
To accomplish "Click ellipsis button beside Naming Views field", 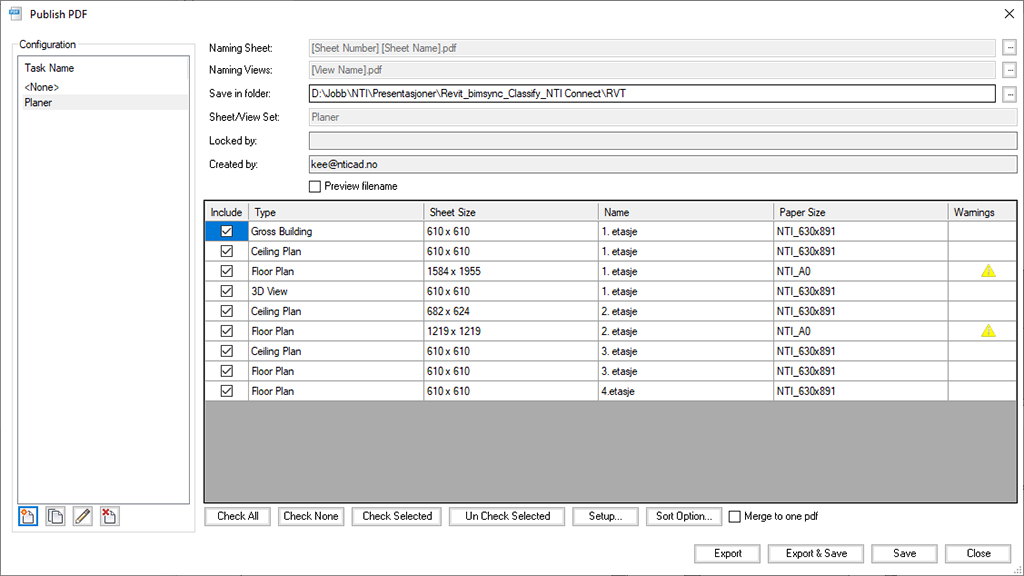I will 1009,70.
